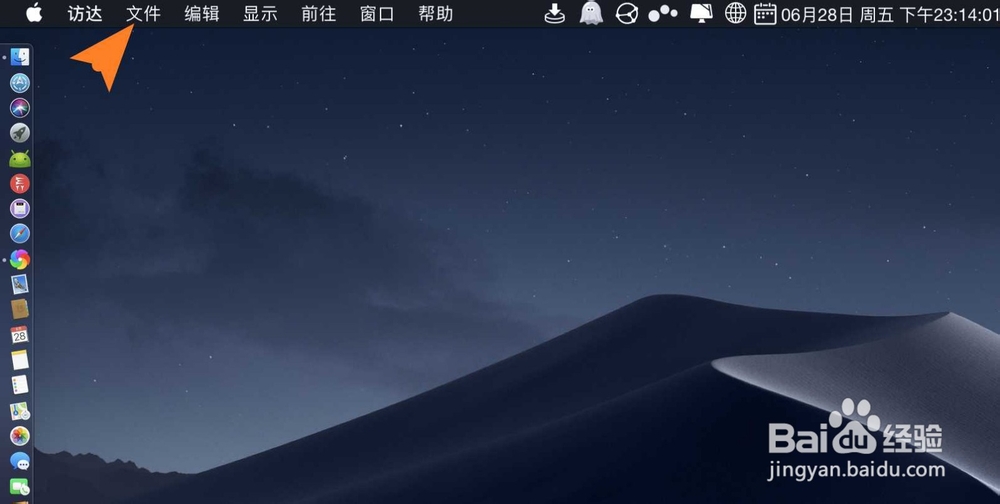Open Notes from the Dock
Image resolution: width=1000 pixels, height=504 pixels.
pyautogui.click(x=20, y=360)
